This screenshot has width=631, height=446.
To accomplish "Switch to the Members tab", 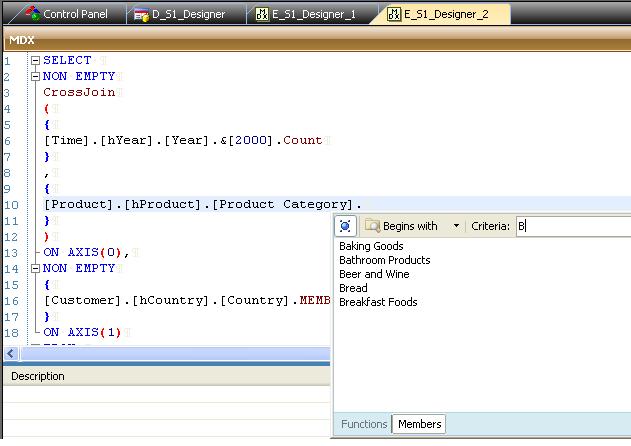I will tap(419, 424).
